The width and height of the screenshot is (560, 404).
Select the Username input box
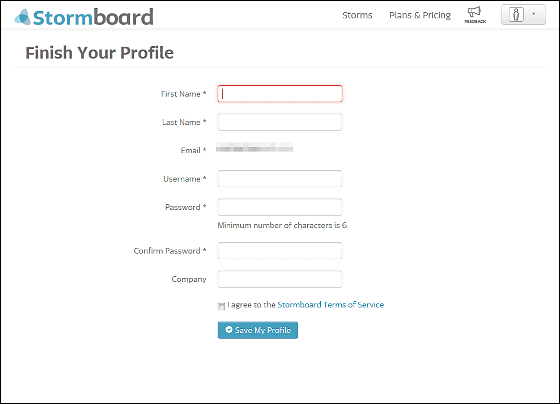[x=280, y=179]
